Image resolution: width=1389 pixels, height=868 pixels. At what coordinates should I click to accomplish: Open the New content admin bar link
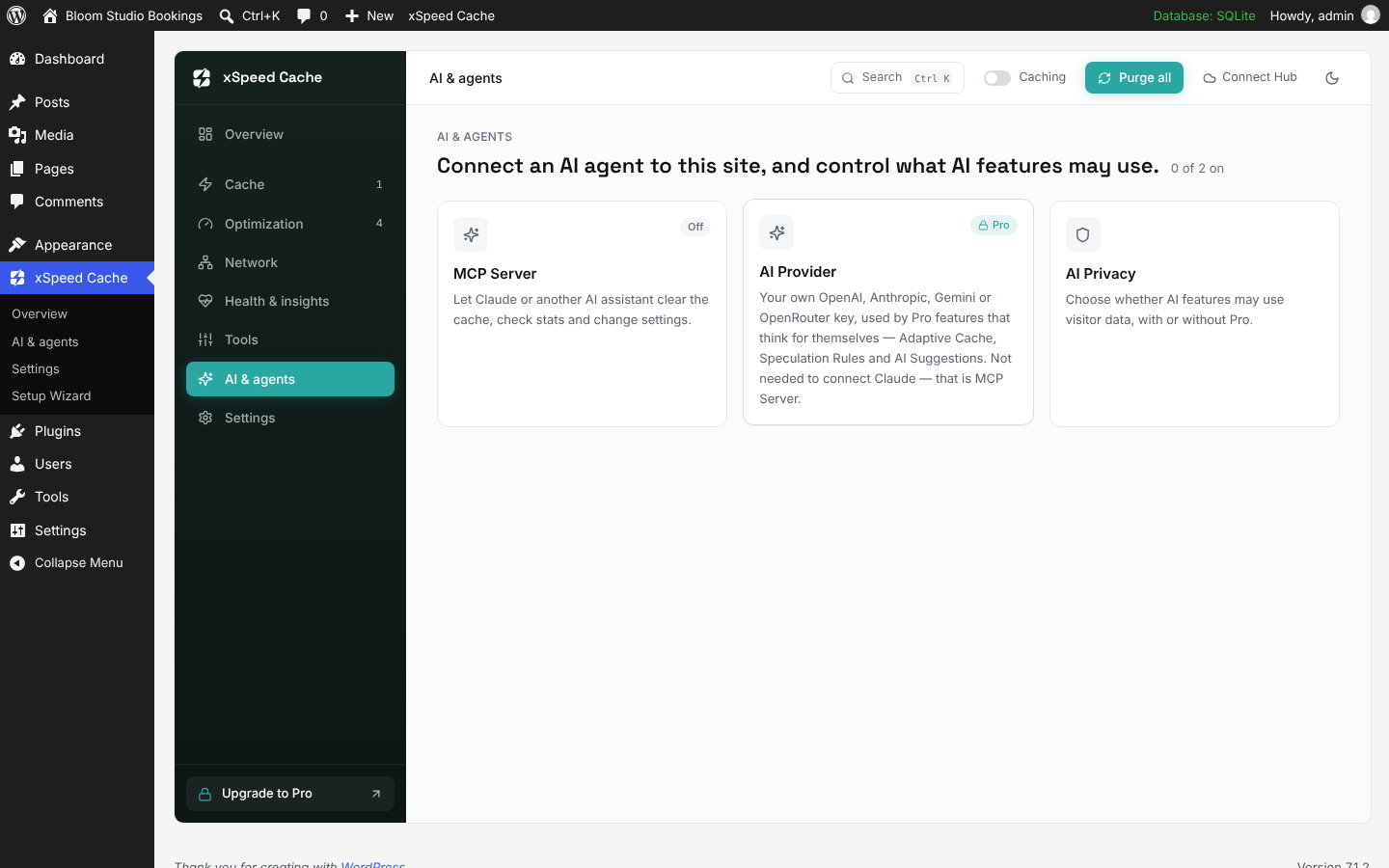(x=369, y=15)
